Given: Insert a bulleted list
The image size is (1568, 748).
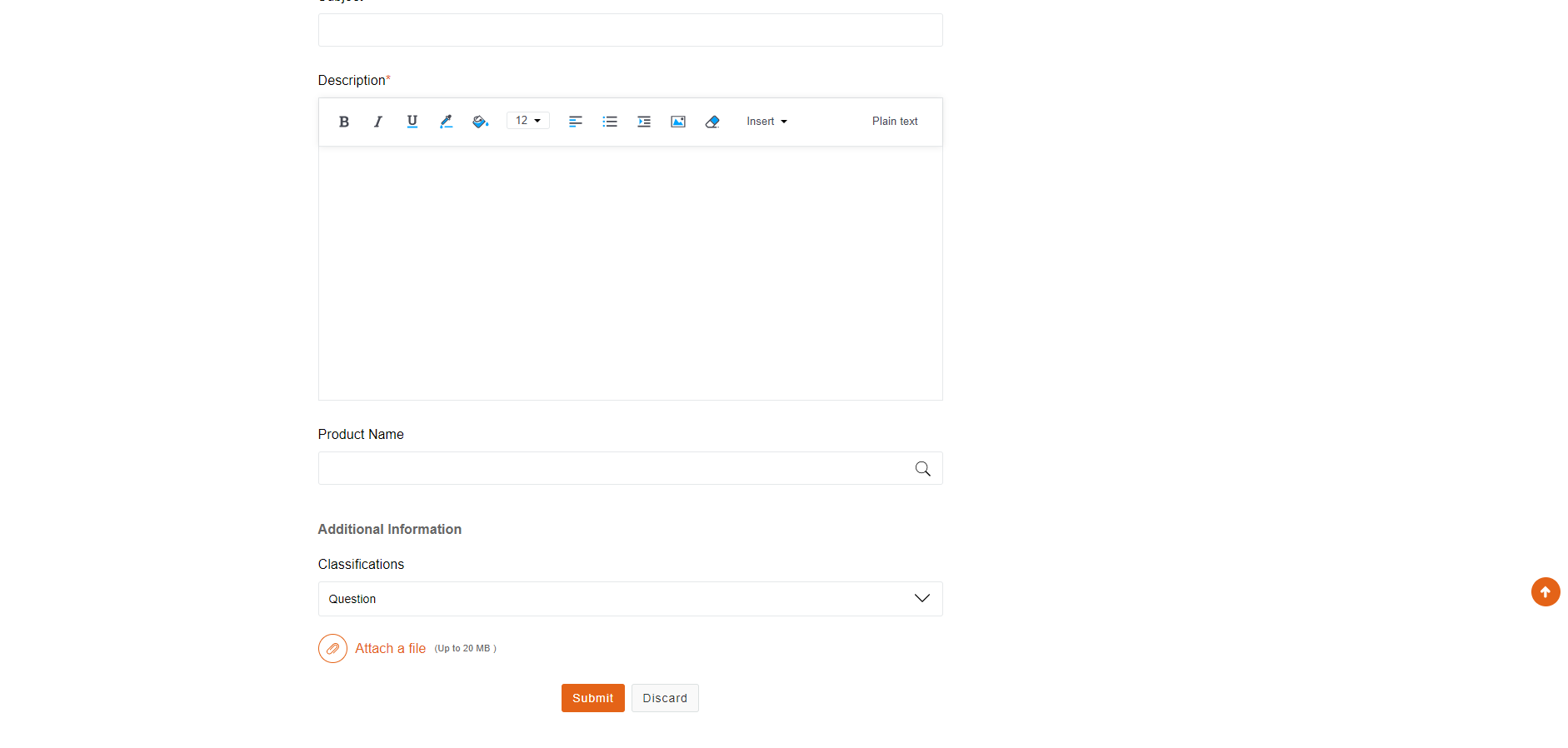Looking at the screenshot, I should click(x=610, y=122).
